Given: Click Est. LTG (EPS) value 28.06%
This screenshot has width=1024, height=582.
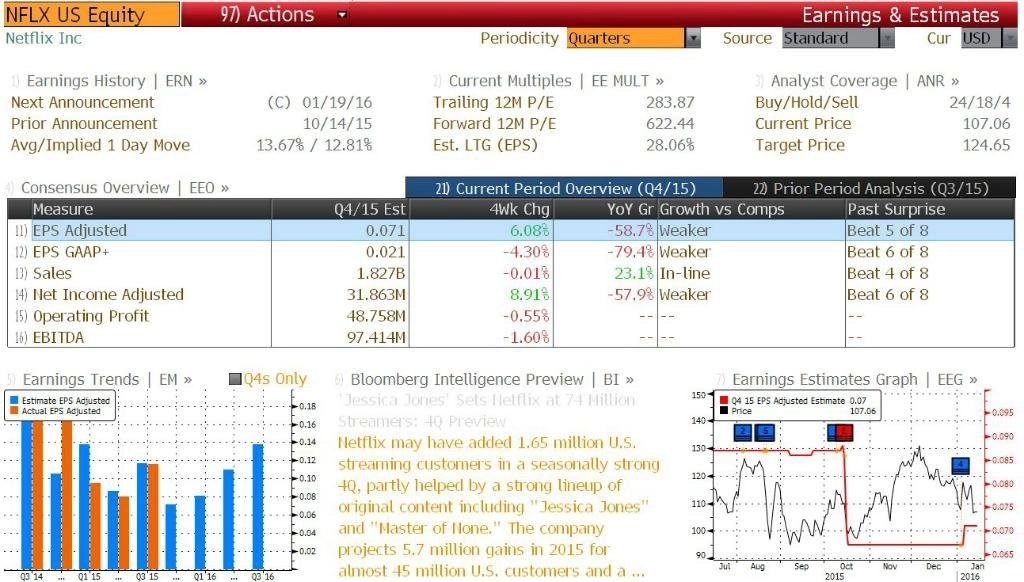Looking at the screenshot, I should pos(670,145).
